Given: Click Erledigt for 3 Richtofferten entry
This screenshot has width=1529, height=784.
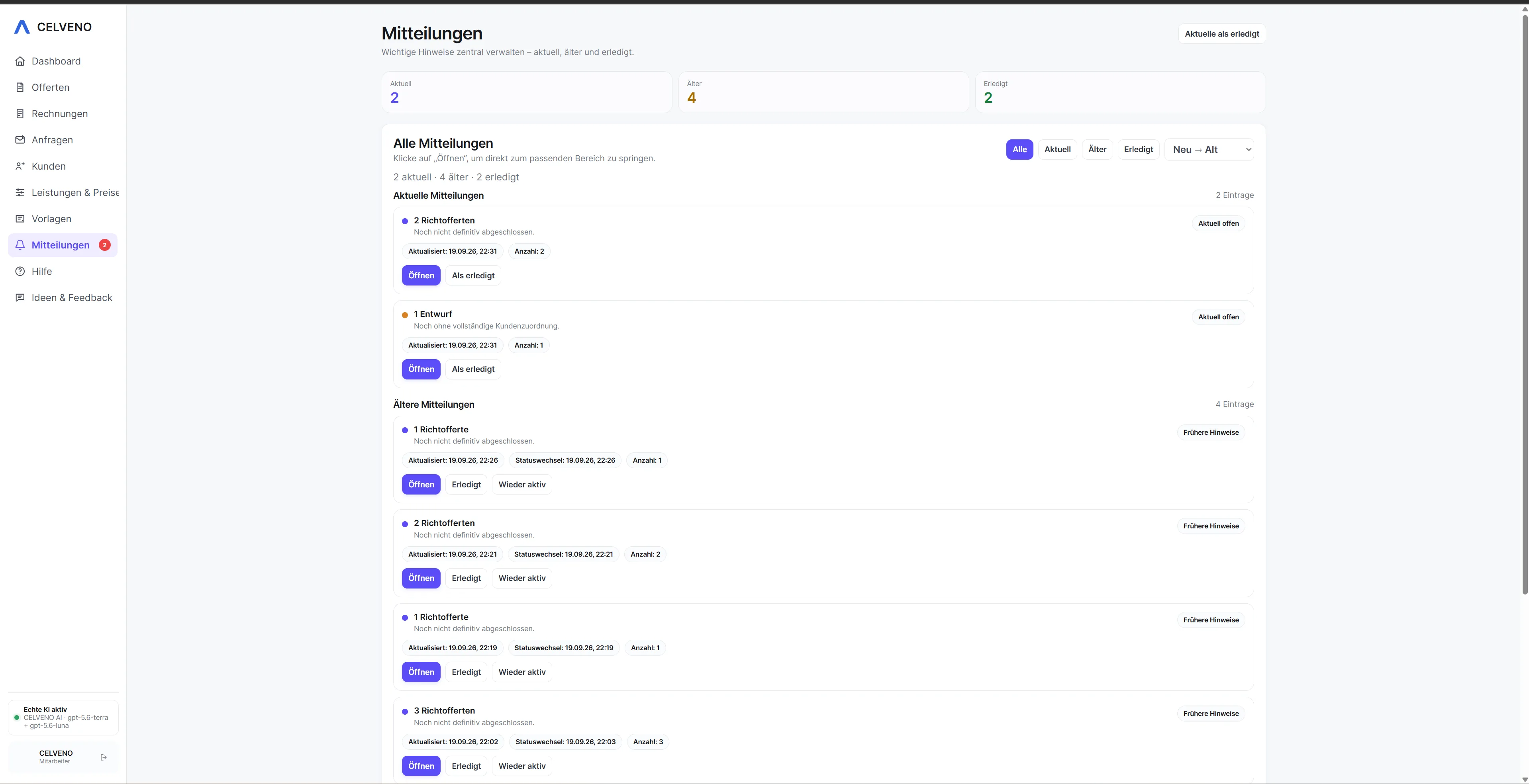Looking at the screenshot, I should tap(466, 766).
